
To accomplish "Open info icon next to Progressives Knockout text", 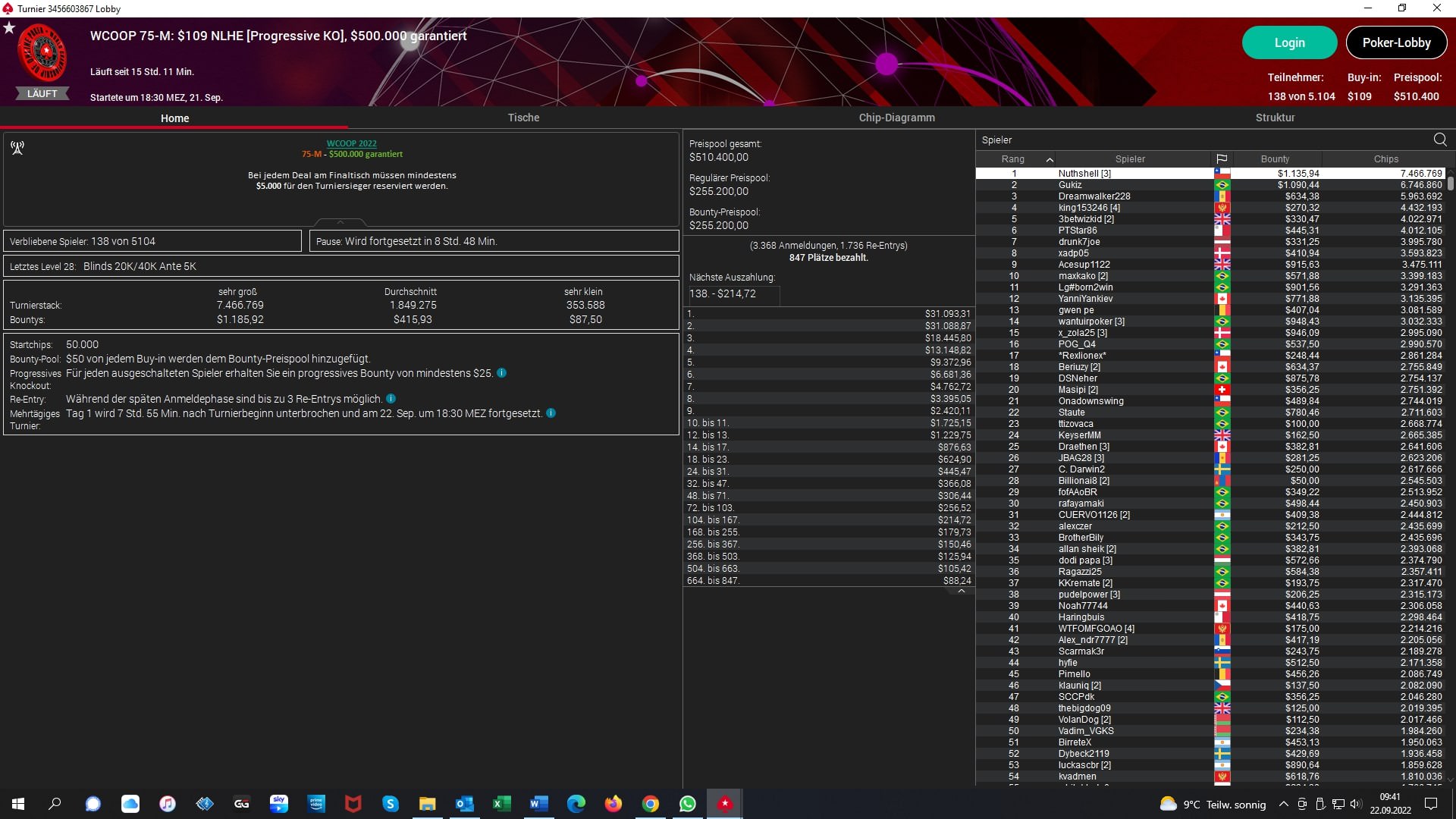I will (x=501, y=373).
